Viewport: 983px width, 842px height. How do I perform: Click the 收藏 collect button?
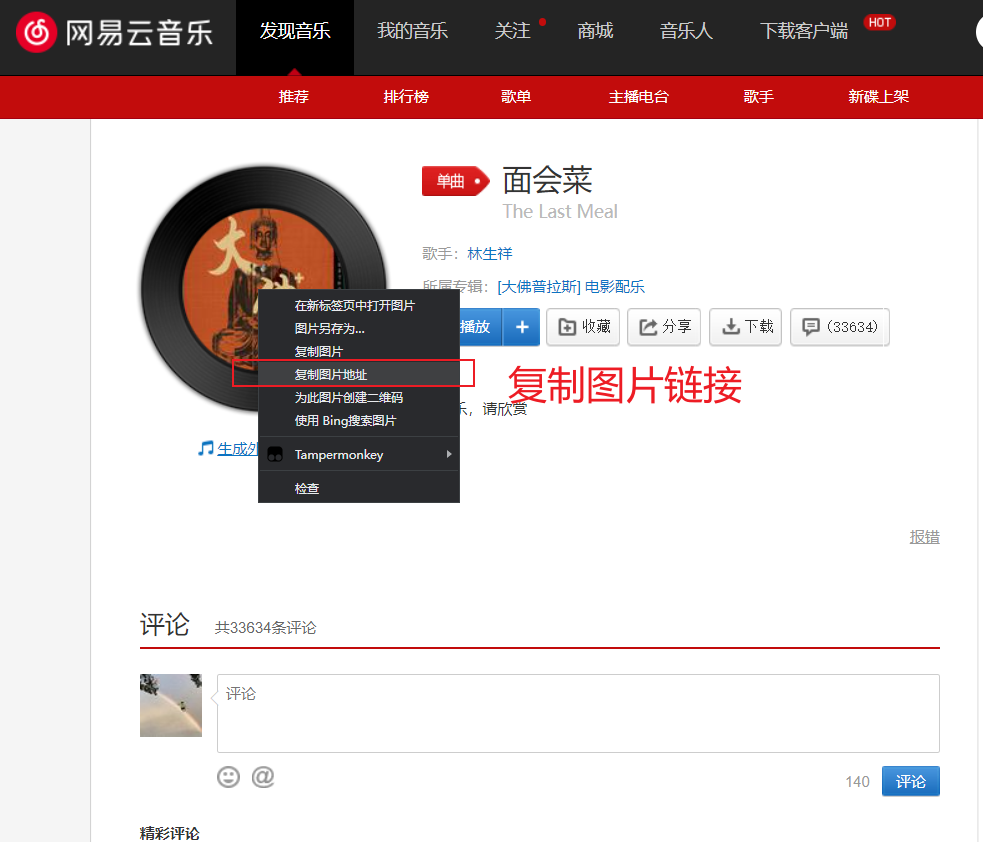583,327
